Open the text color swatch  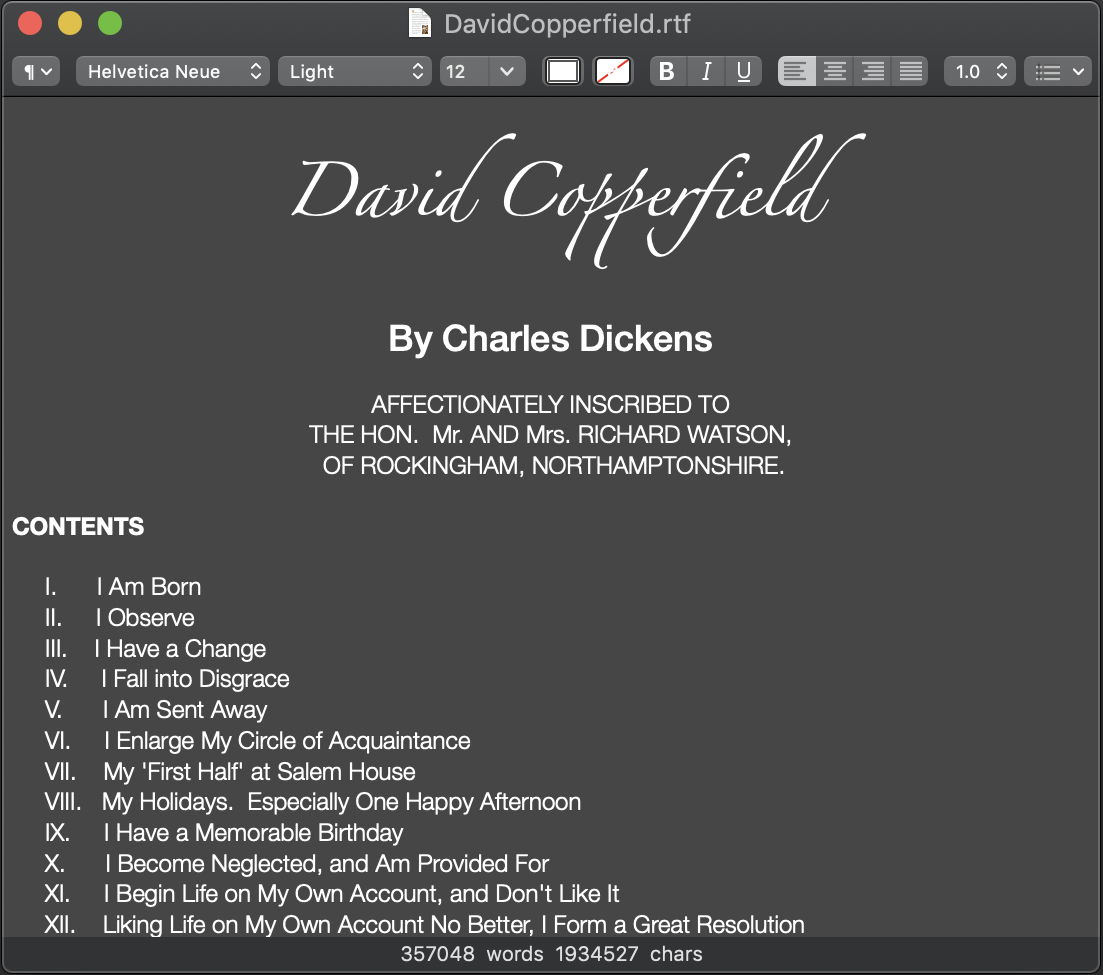pos(563,72)
